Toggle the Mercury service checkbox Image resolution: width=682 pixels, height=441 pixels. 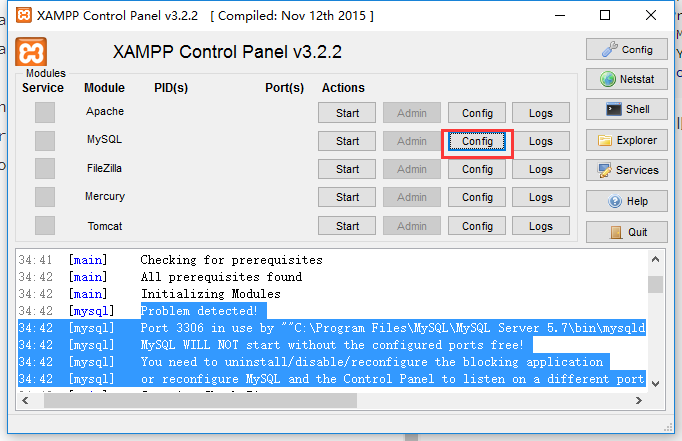point(45,197)
